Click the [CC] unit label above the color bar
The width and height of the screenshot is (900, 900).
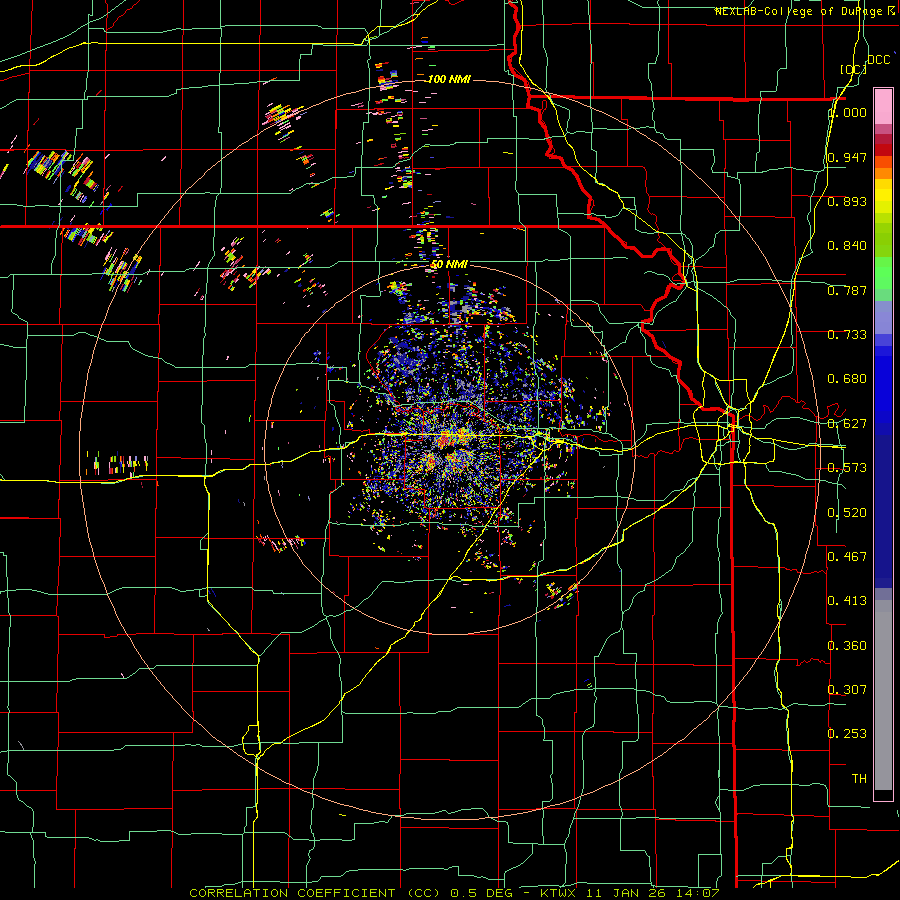(853, 69)
